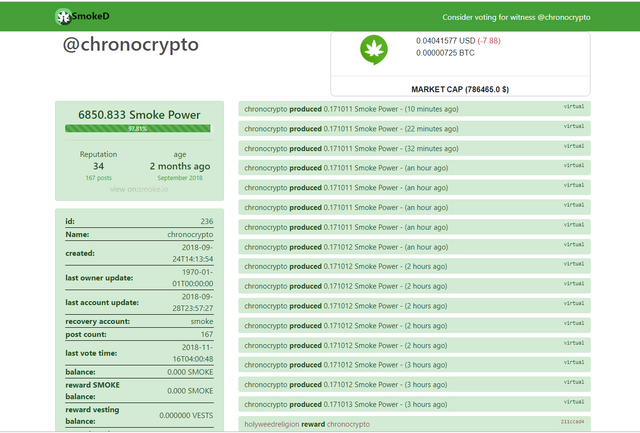Select the @chronocrypto page heading
The width and height of the screenshot is (640, 433).
[131, 44]
